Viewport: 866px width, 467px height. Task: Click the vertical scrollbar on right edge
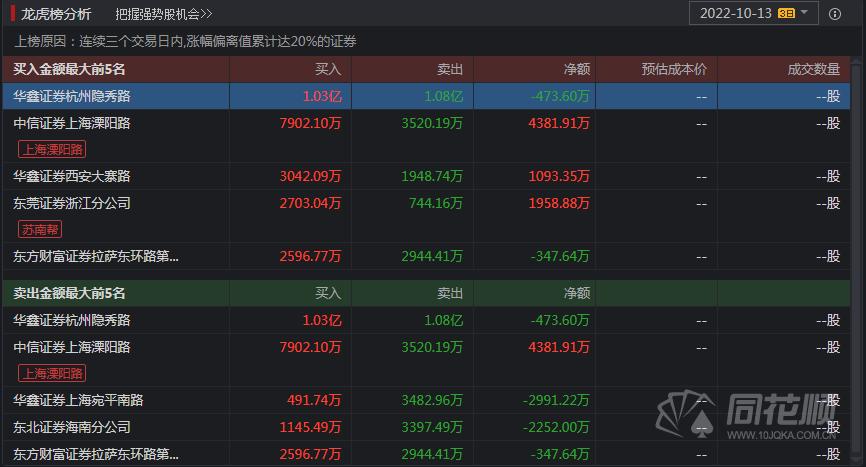[x=858, y=259]
